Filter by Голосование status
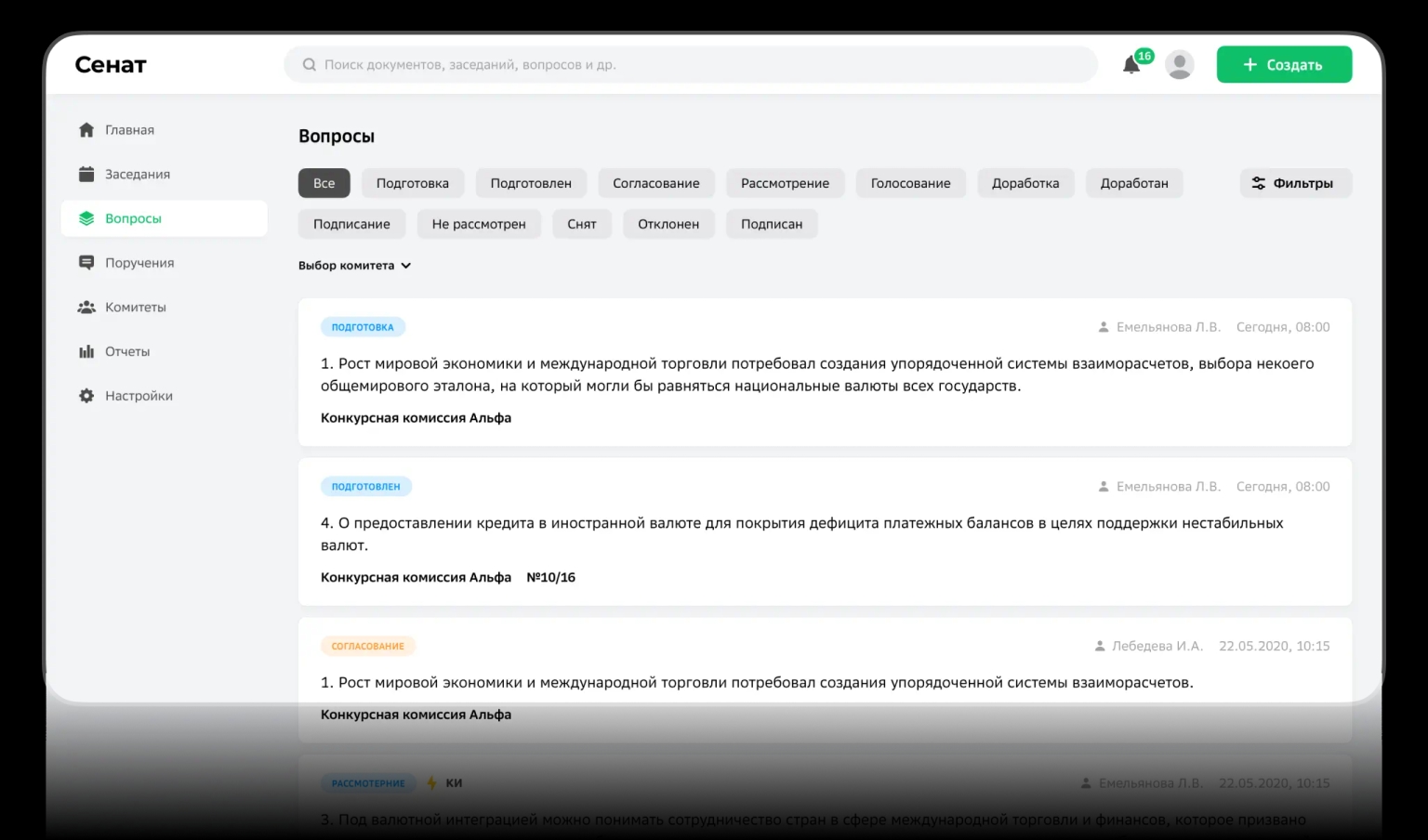This screenshot has width=1428, height=840. click(x=911, y=183)
